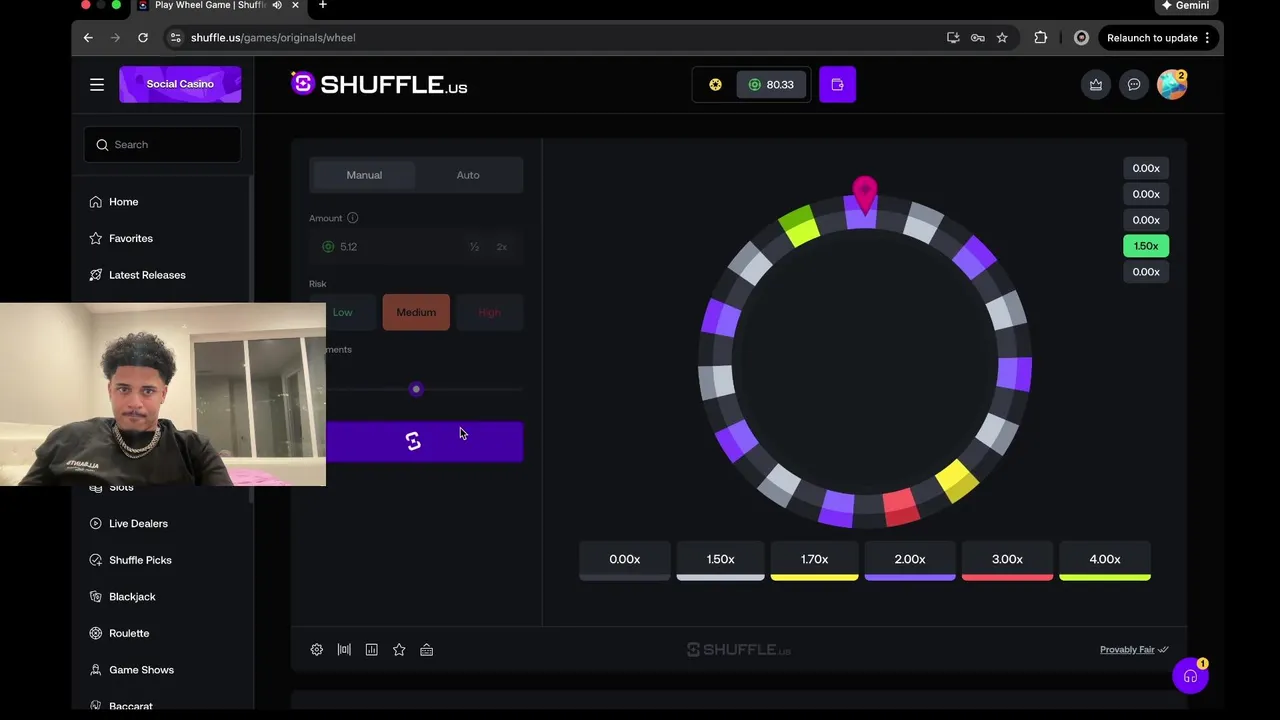Viewport: 1280px width, 720px height.
Task: Open the support headset chat bubble
Action: pos(1190,676)
